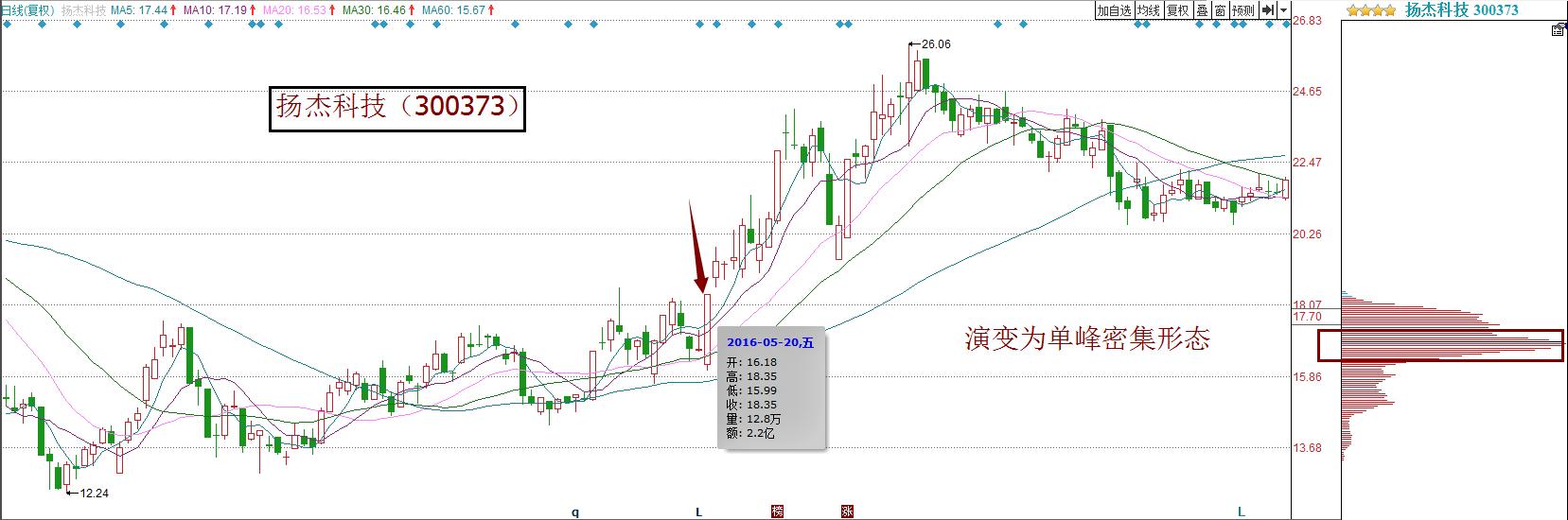Click the longest chip distribution peak bar
1568x520 pixels.
1452,343
